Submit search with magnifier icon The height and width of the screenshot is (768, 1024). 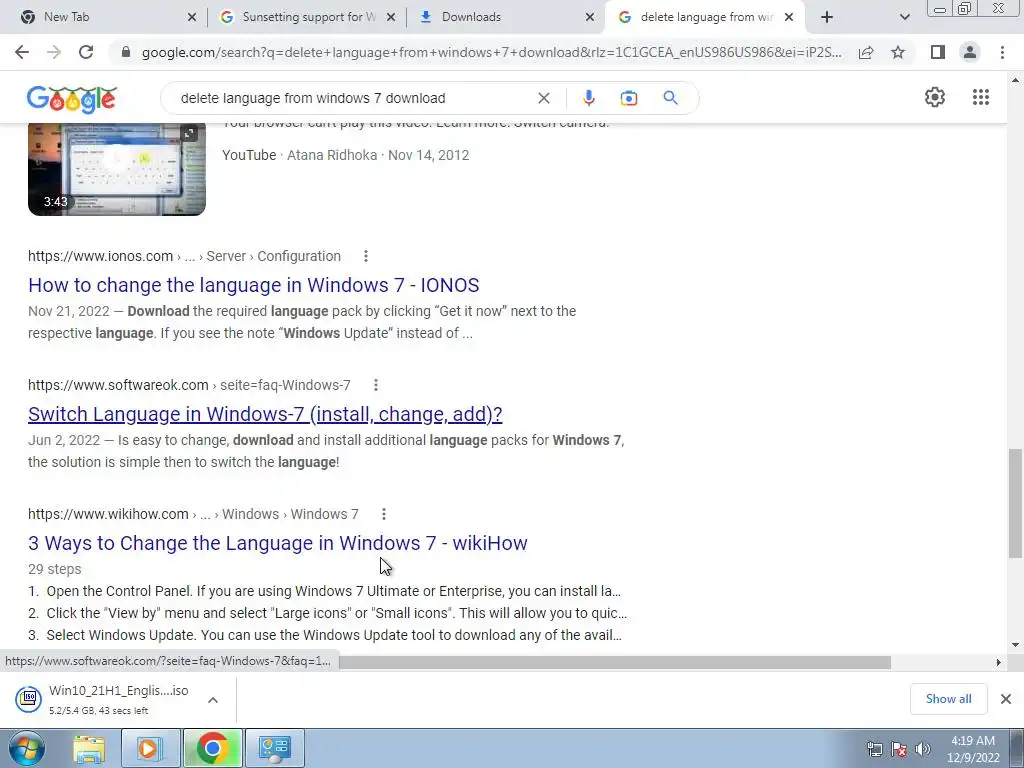point(670,98)
